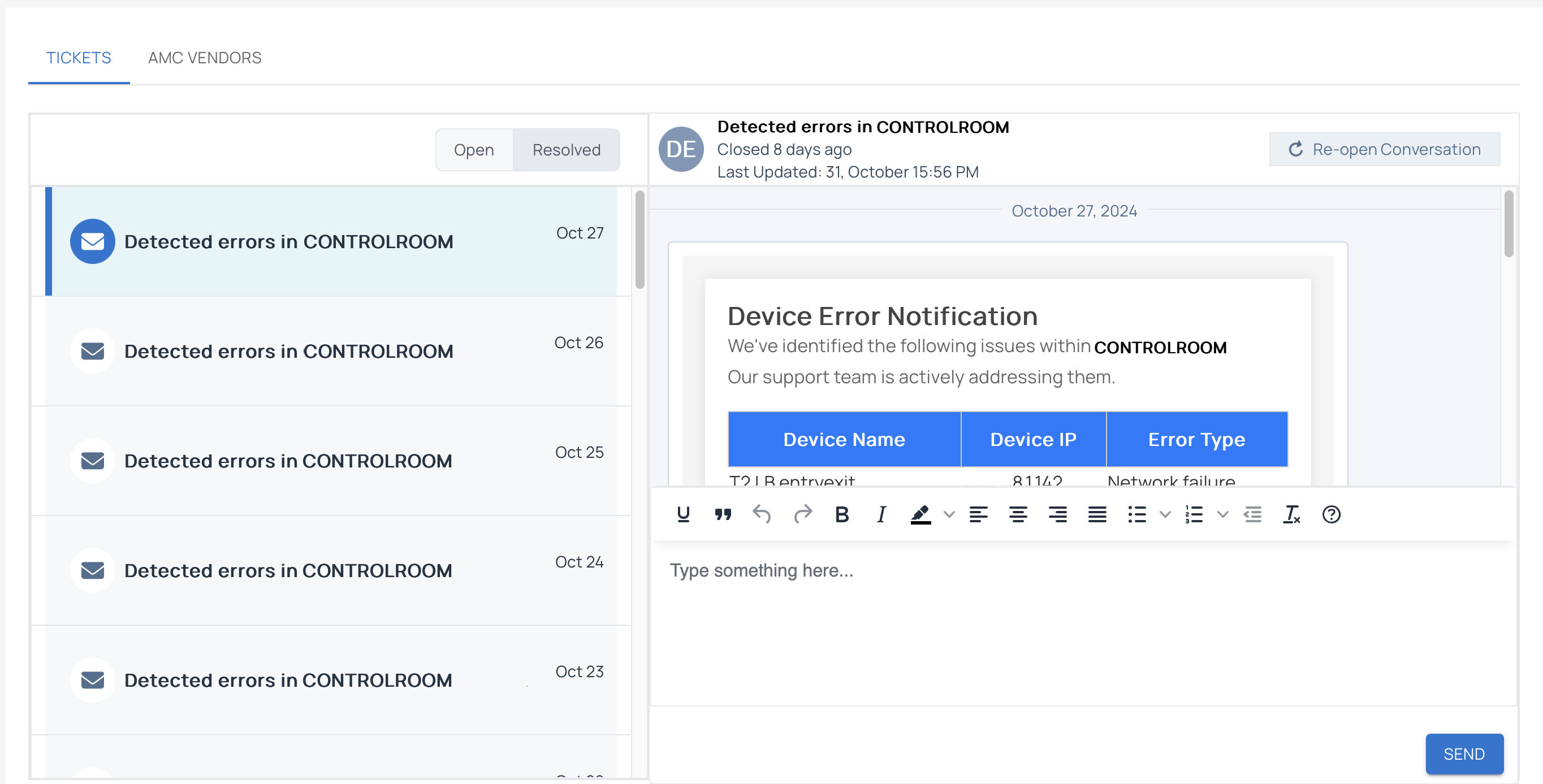Open numbered list style dropdown

[x=1222, y=514]
